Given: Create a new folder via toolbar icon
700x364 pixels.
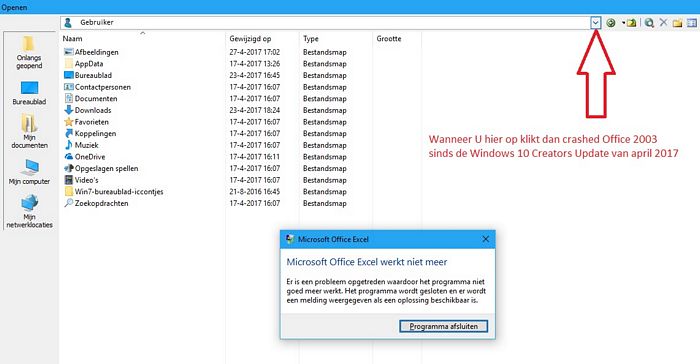Looking at the screenshot, I should point(677,22).
